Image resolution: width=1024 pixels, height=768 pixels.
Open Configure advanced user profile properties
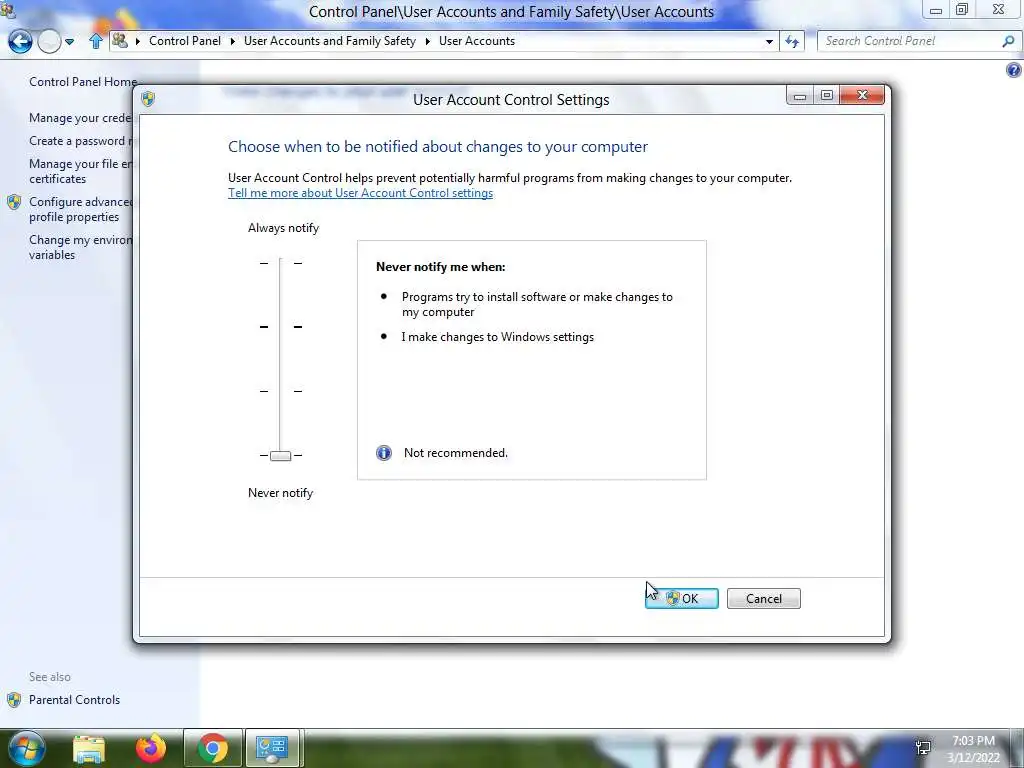point(80,209)
